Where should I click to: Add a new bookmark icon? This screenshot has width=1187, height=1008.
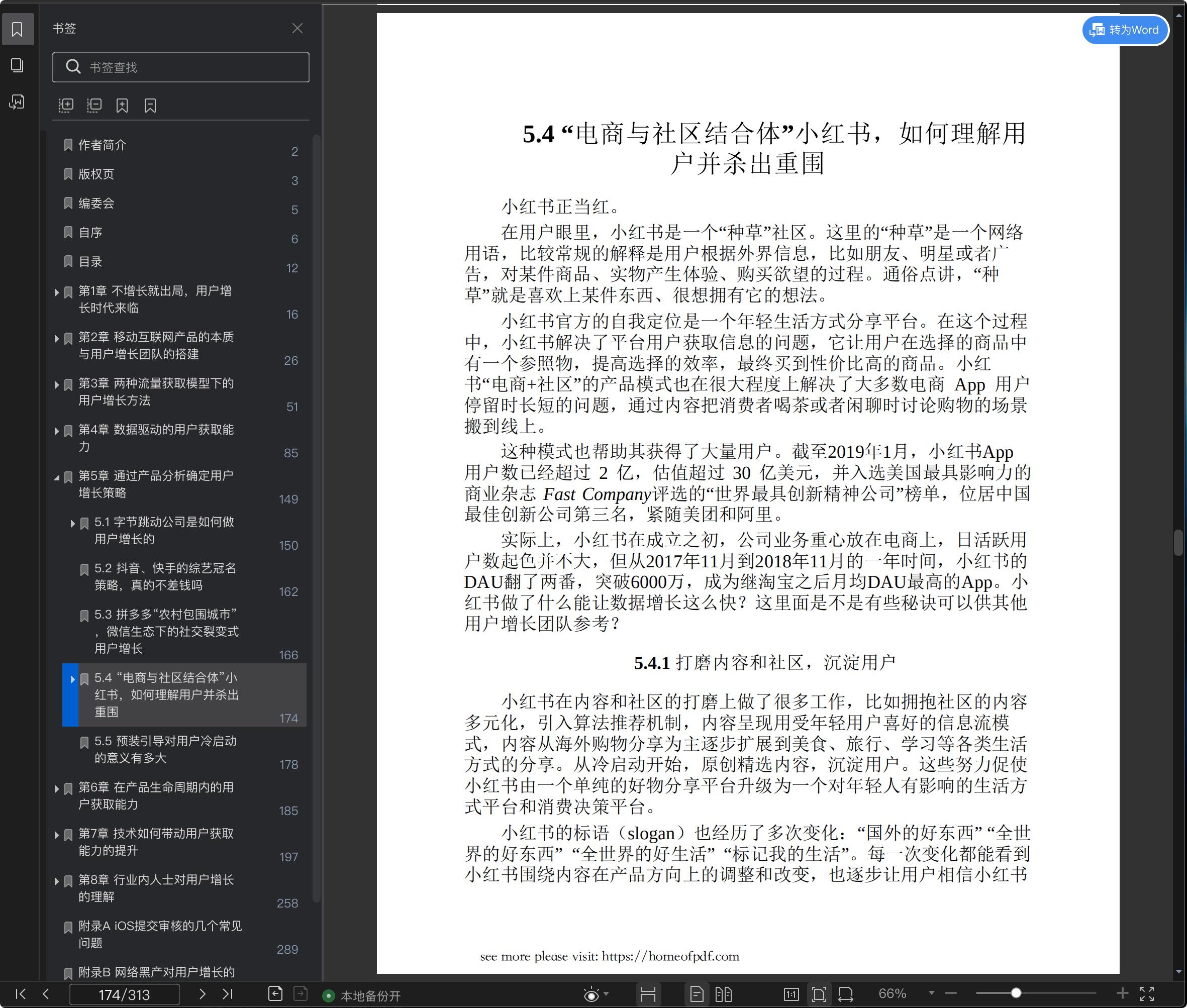click(x=122, y=105)
